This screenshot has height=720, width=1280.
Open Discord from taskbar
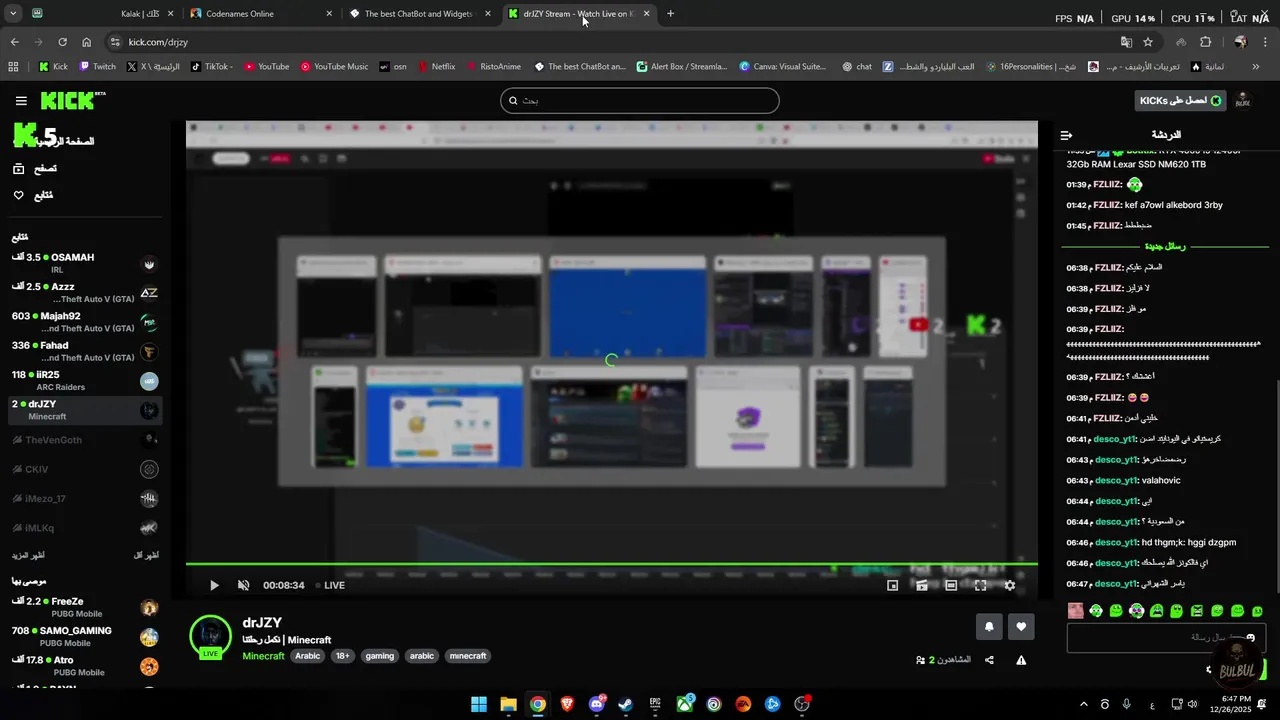click(597, 704)
